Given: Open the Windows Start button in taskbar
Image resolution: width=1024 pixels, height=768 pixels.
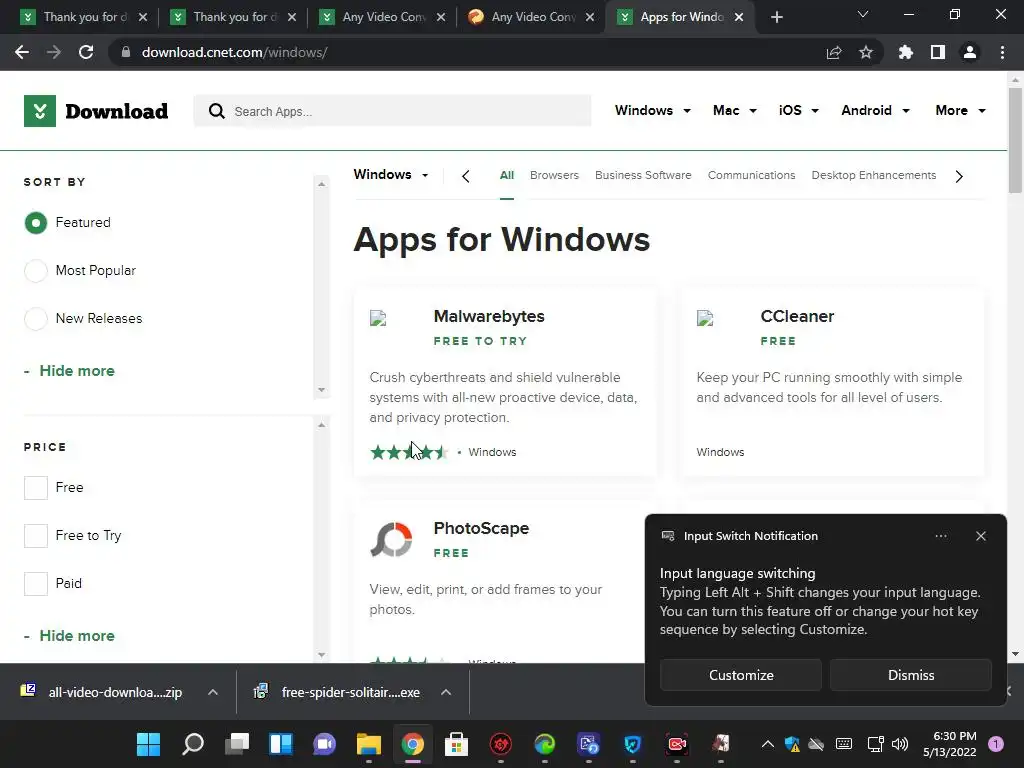Looking at the screenshot, I should click(148, 744).
